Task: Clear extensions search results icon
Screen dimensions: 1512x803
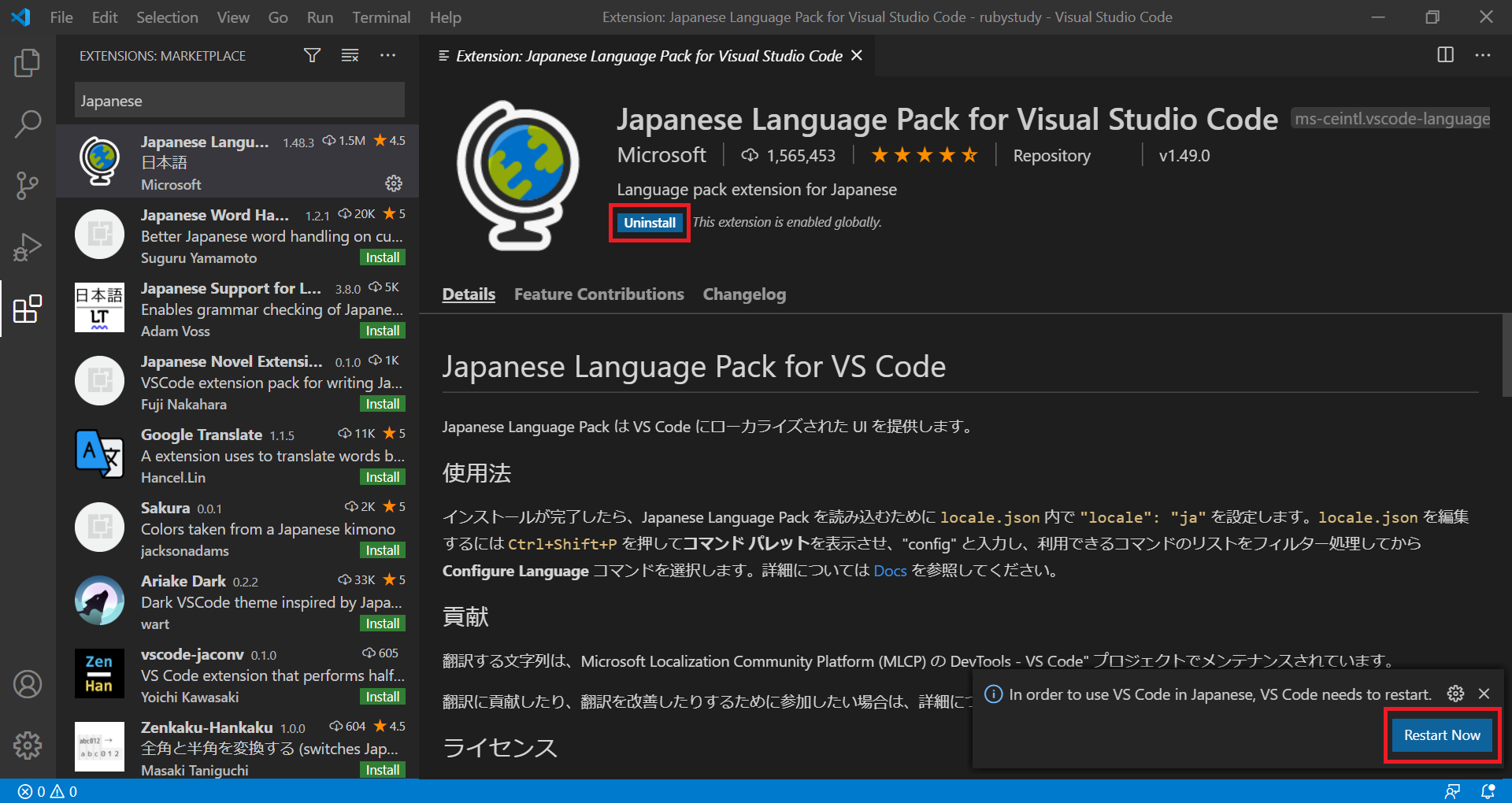Action: (x=350, y=55)
